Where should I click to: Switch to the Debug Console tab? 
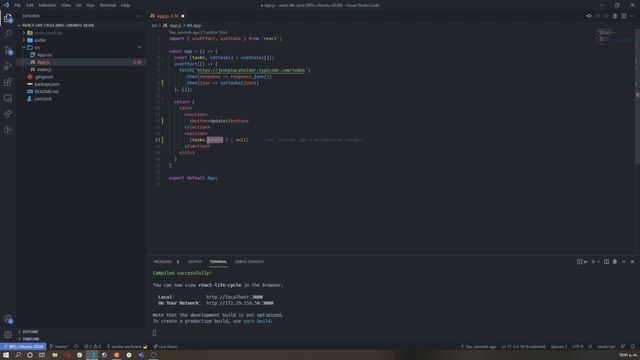click(249, 262)
